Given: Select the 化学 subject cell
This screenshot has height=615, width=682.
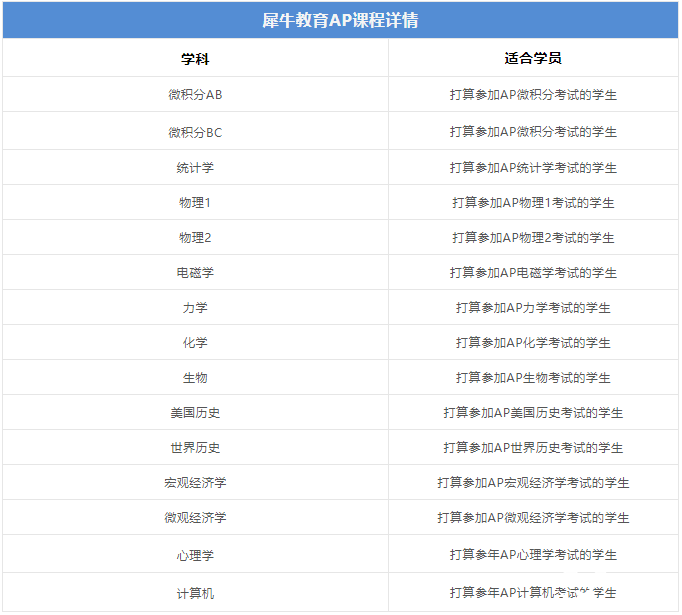Looking at the screenshot, I should pyautogui.click(x=195, y=342).
